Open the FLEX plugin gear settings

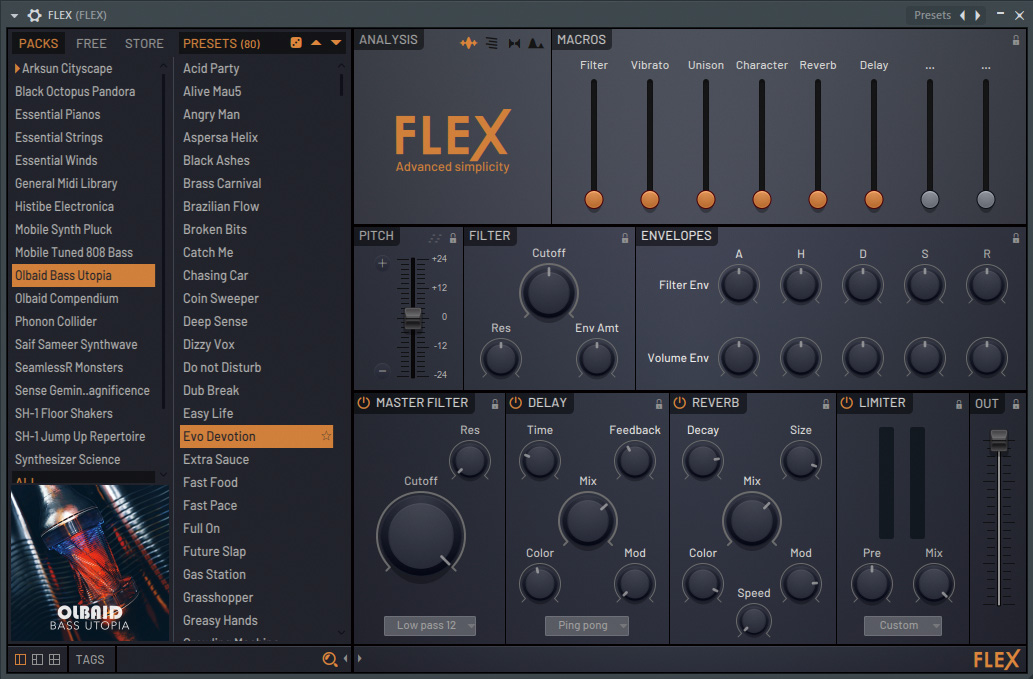(x=35, y=15)
